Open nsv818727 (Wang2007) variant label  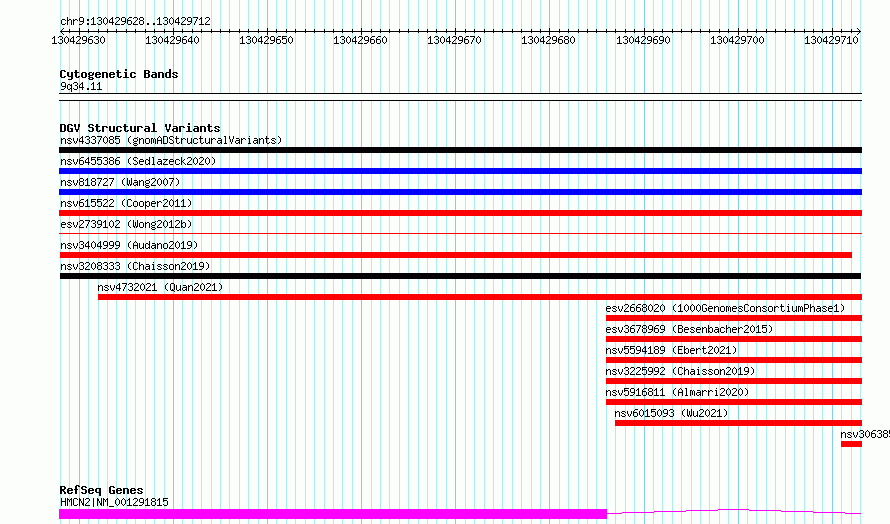coord(120,182)
